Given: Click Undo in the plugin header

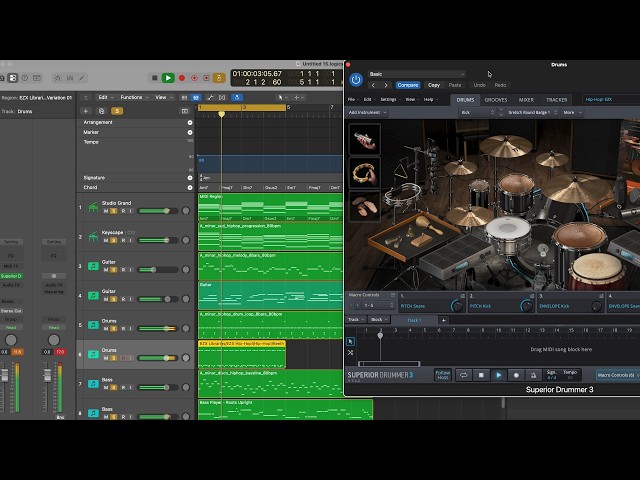Looking at the screenshot, I should point(480,85).
